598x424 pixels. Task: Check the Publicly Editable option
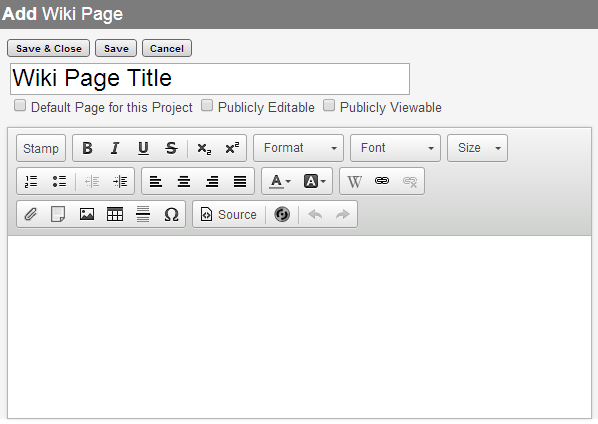tap(207, 105)
